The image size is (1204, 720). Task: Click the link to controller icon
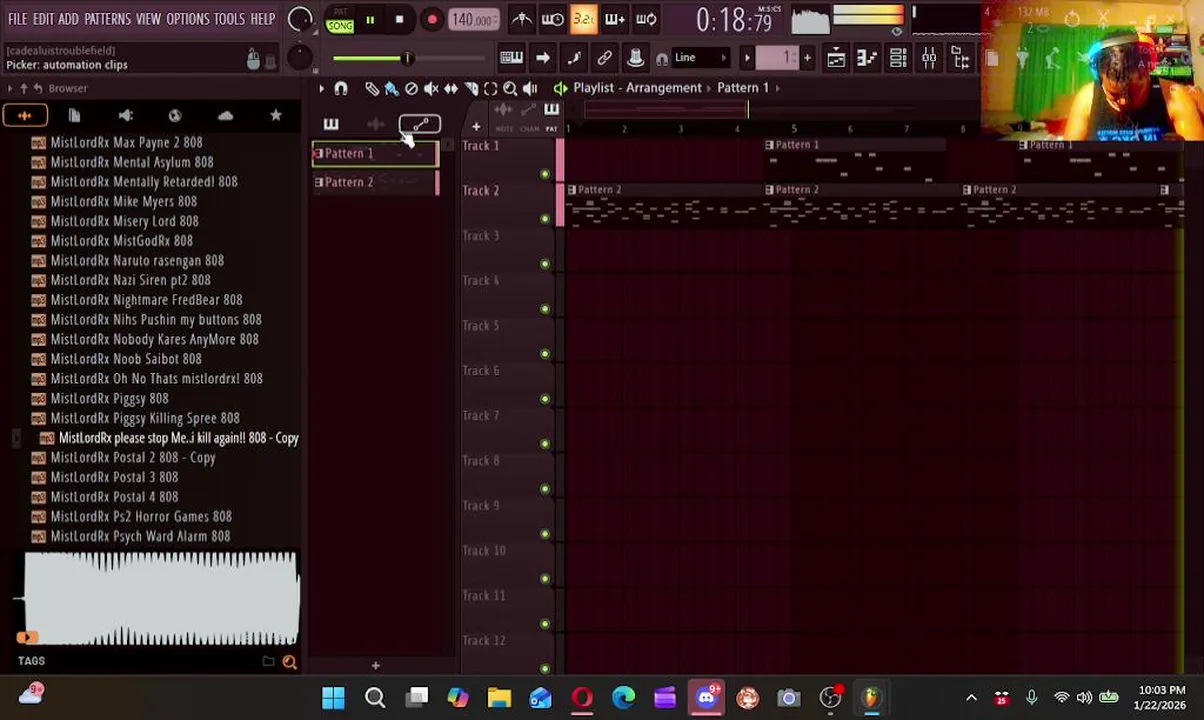[604, 58]
